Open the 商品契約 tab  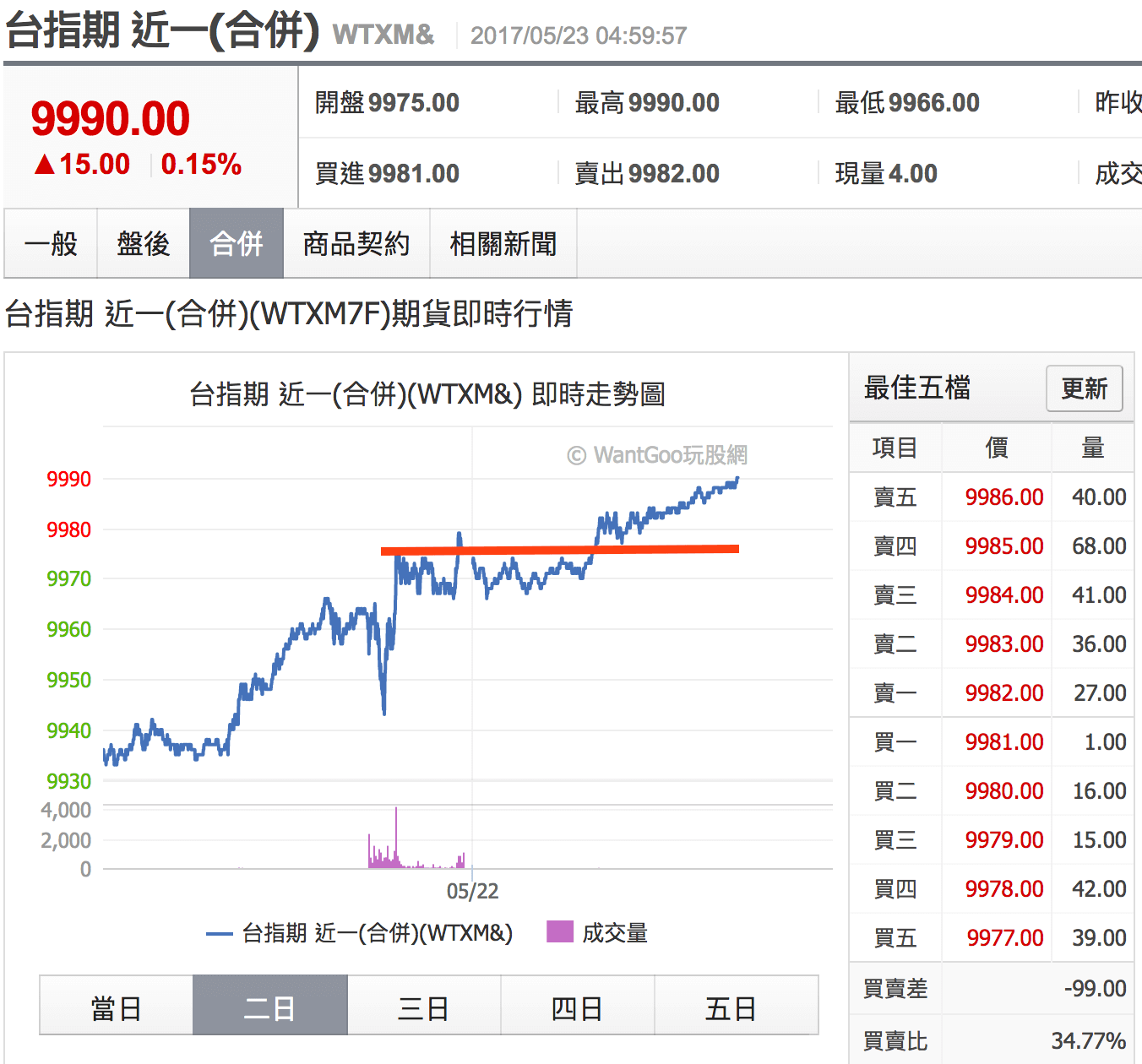pyautogui.click(x=356, y=244)
